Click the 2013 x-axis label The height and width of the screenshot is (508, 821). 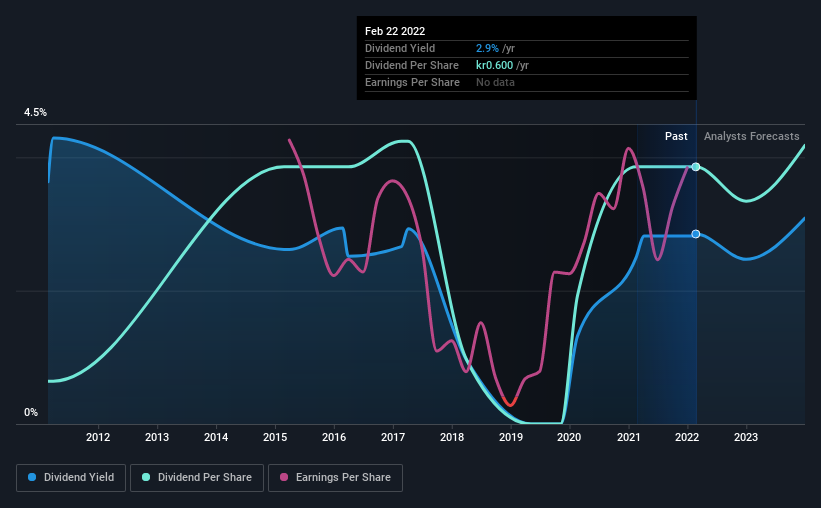click(x=157, y=437)
